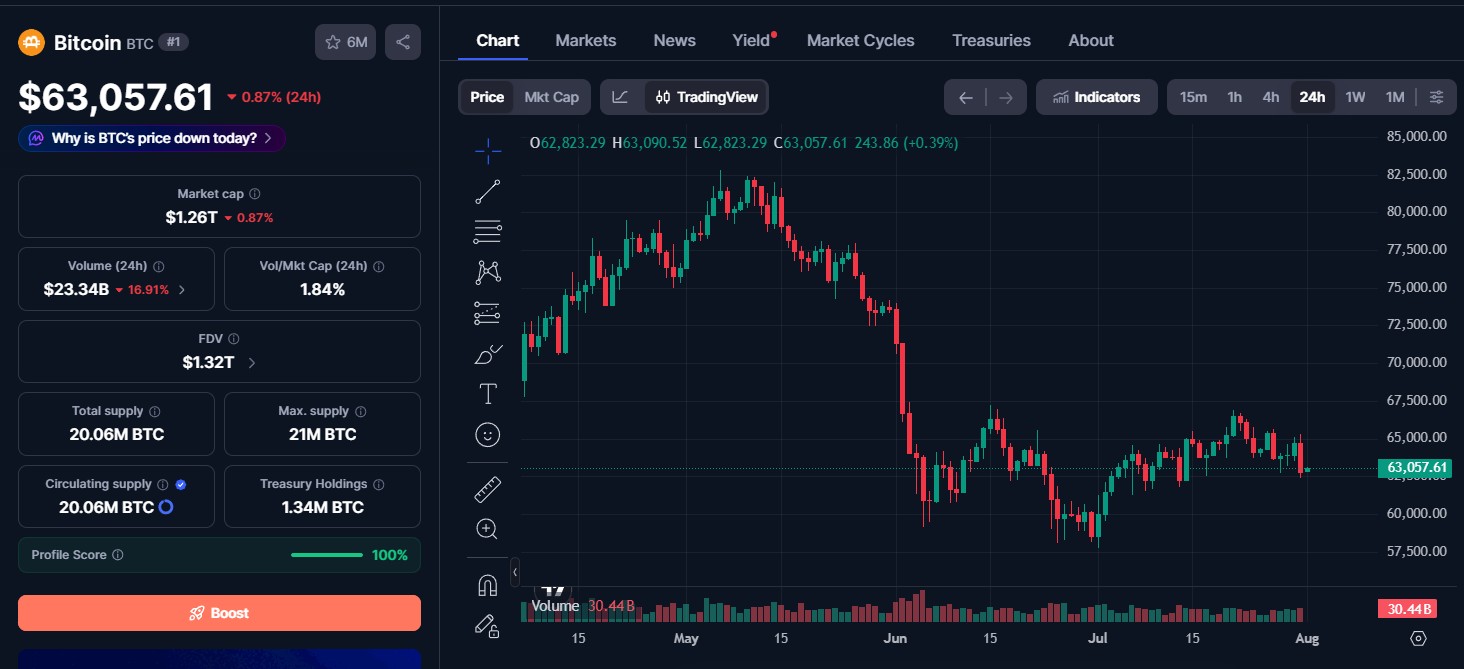Collapse the drawing toolbar with the arrow handle

coord(515,572)
